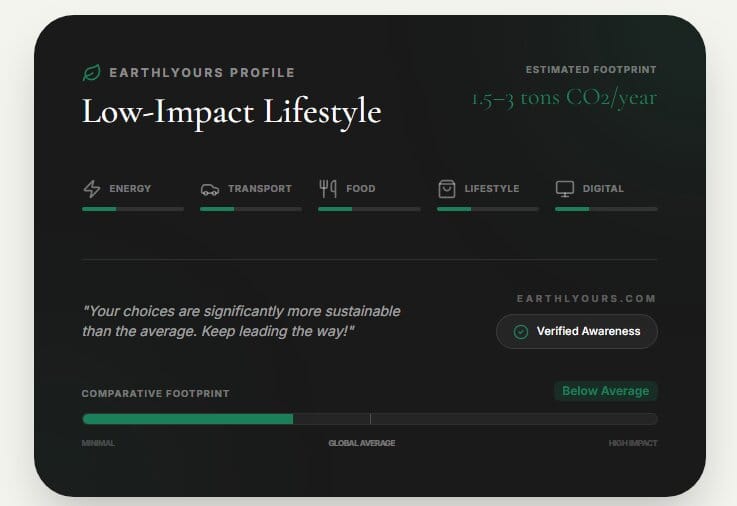Image resolution: width=737 pixels, height=506 pixels.
Task: Open the EARTHLYOURS.COM link
Action: click(x=587, y=299)
